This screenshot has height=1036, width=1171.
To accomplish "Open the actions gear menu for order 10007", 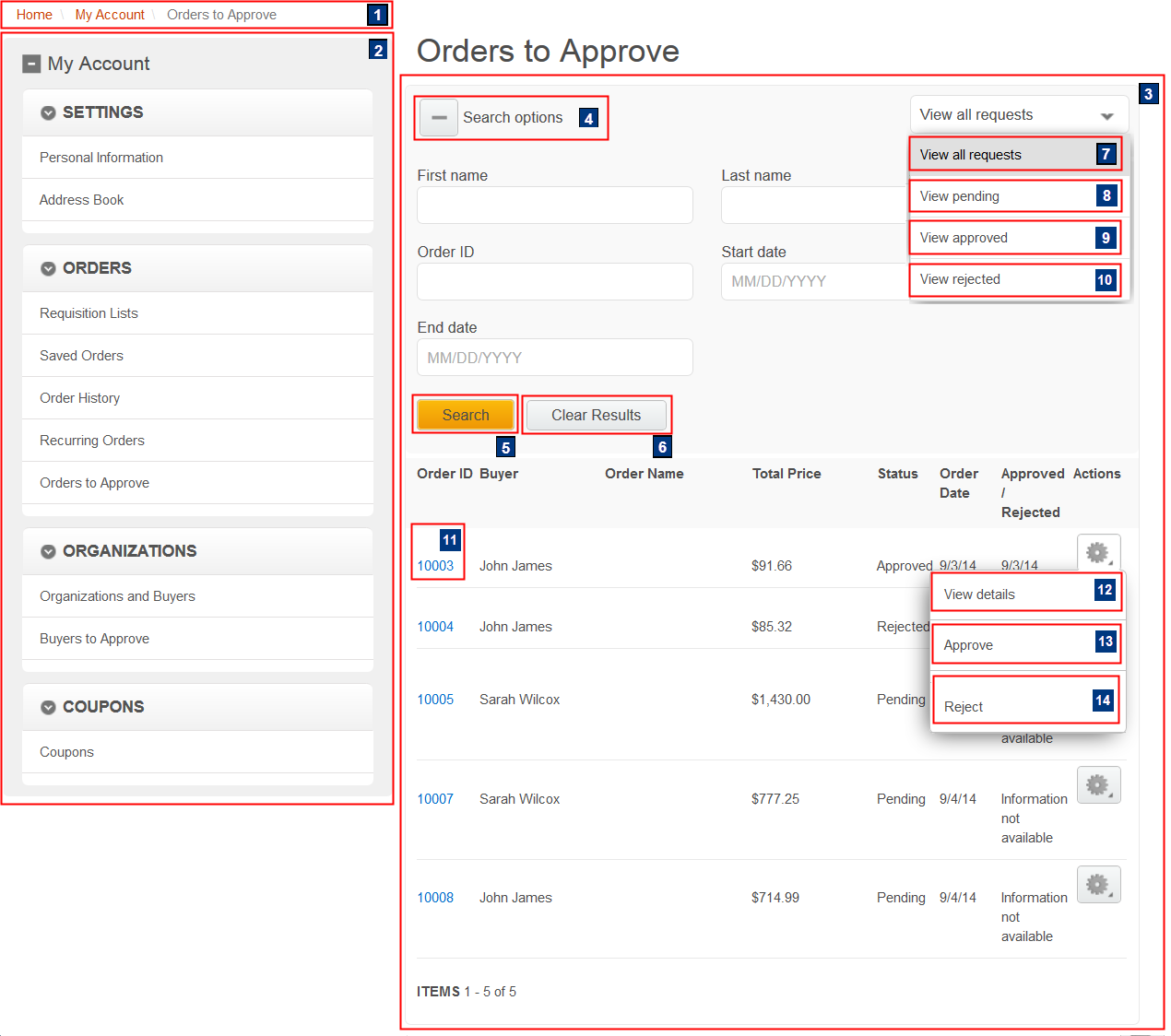I will coord(1098,784).
